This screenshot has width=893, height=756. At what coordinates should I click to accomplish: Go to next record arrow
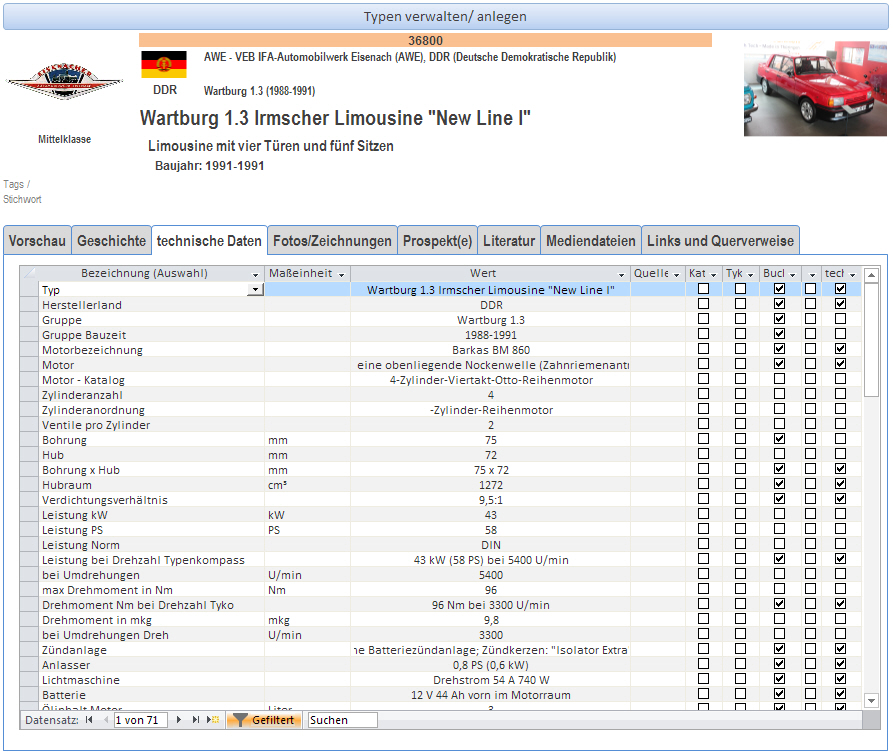[x=179, y=720]
